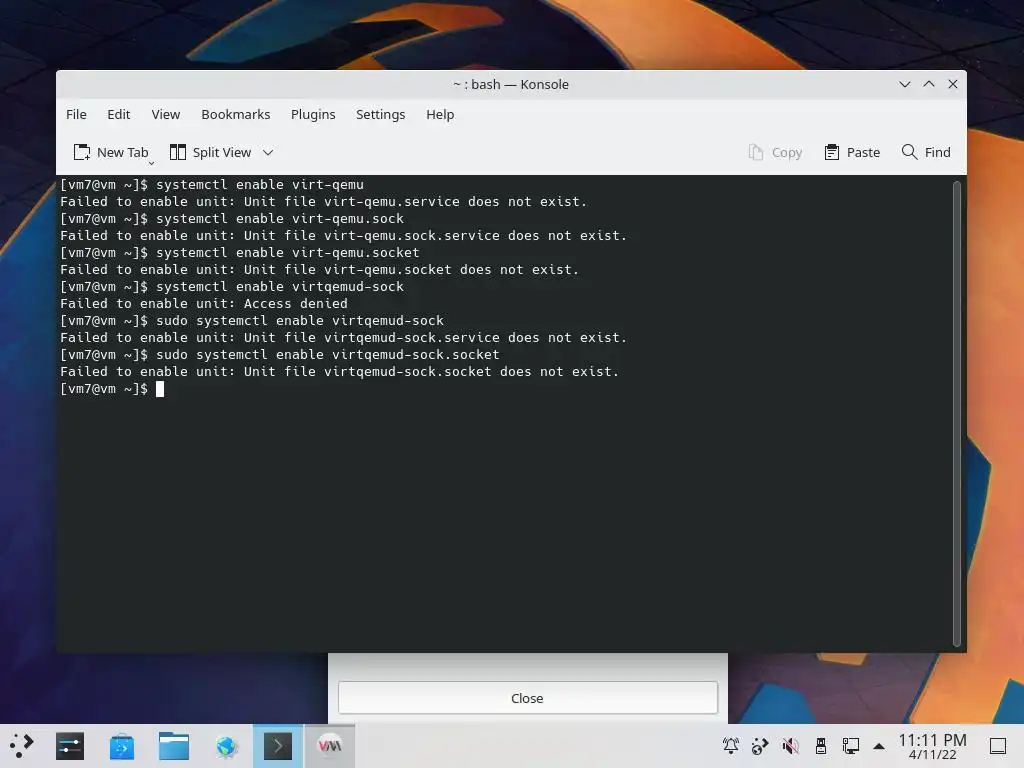
Task: Open the Dolphin file manager from the taskbar
Action: (x=174, y=746)
